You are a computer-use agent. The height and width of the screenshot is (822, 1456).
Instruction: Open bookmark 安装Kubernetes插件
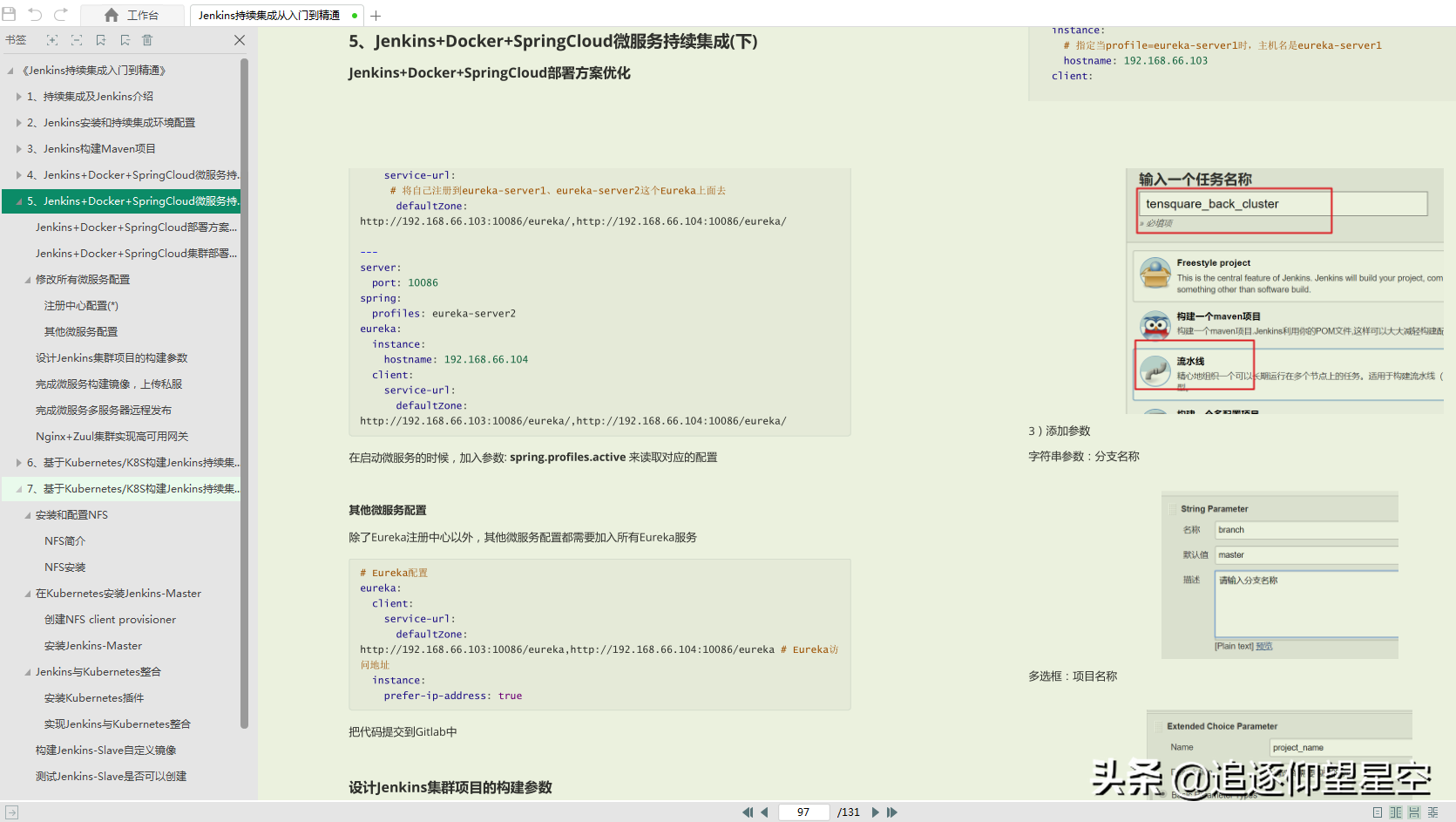click(94, 698)
